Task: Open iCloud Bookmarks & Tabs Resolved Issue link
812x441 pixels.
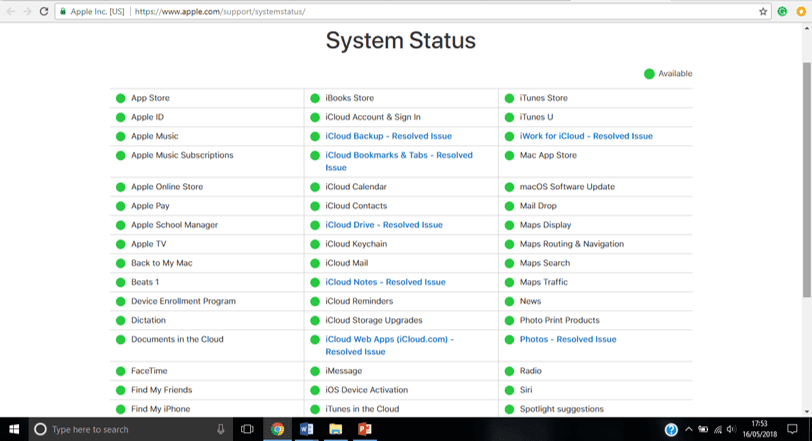Action: point(399,161)
